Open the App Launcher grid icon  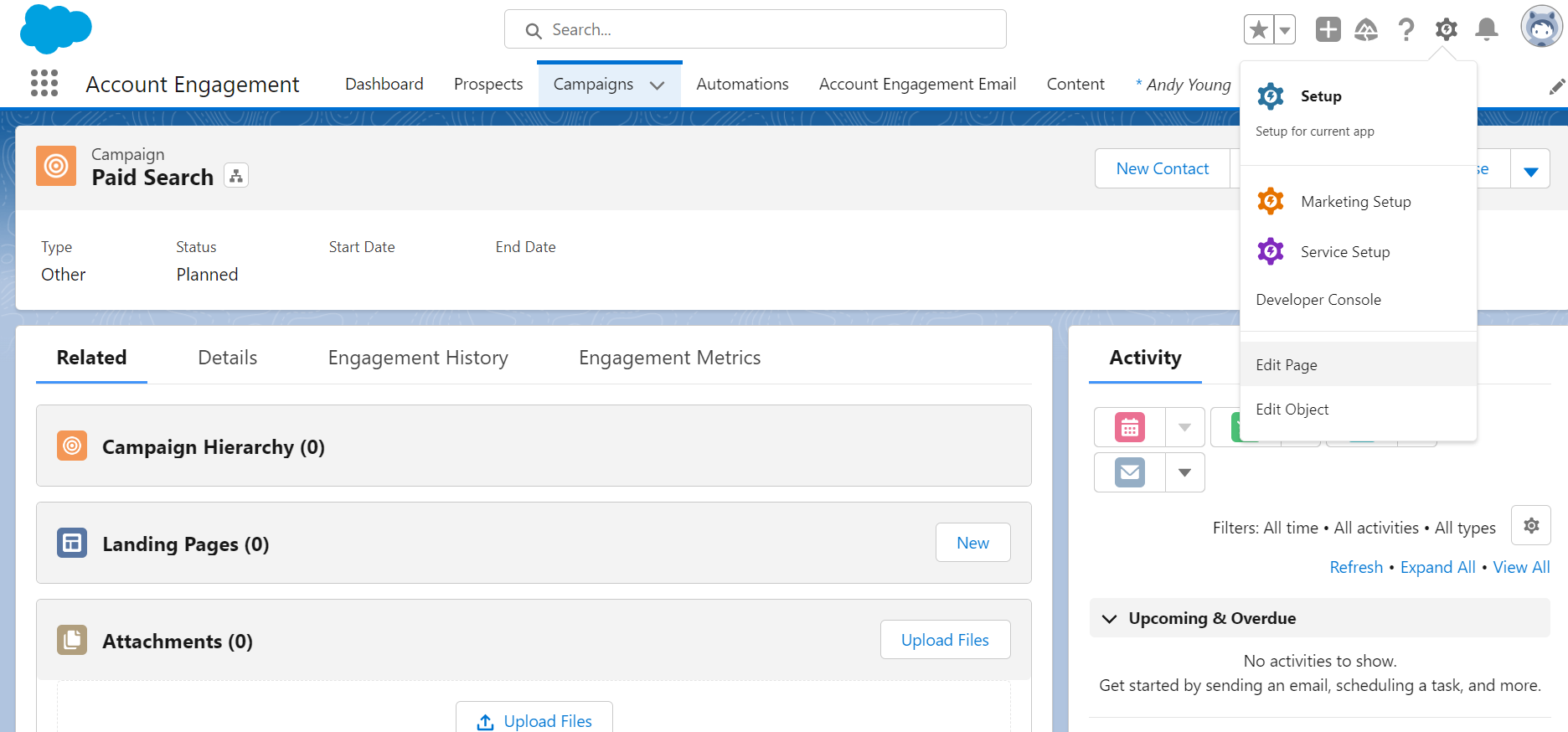coord(44,83)
